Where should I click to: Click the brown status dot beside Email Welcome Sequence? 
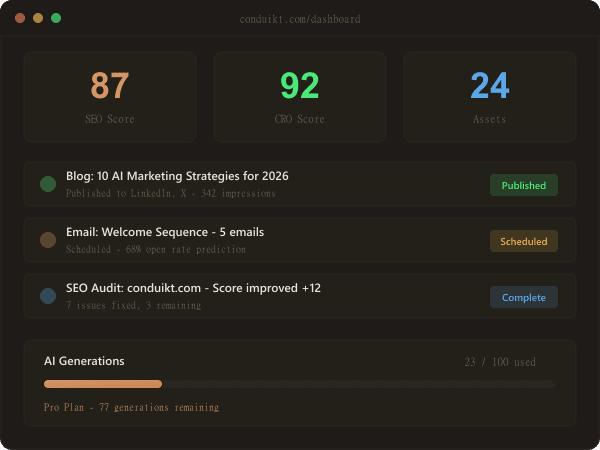(x=48, y=240)
